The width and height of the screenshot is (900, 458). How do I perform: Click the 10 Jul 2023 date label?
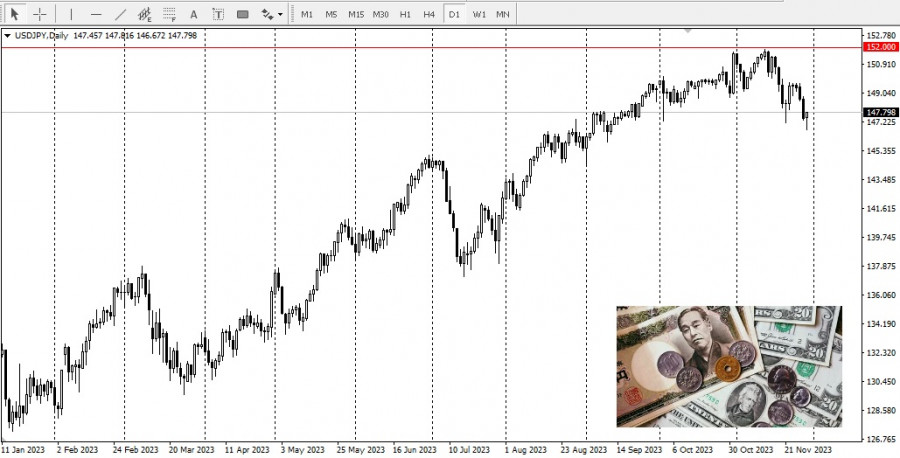[470, 449]
